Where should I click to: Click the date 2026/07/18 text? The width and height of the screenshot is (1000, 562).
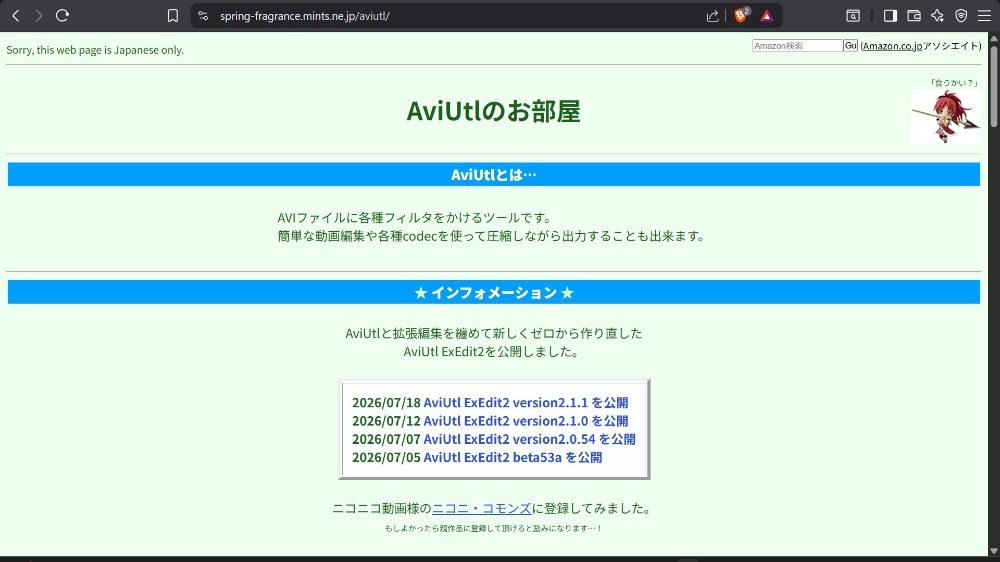tap(386, 403)
